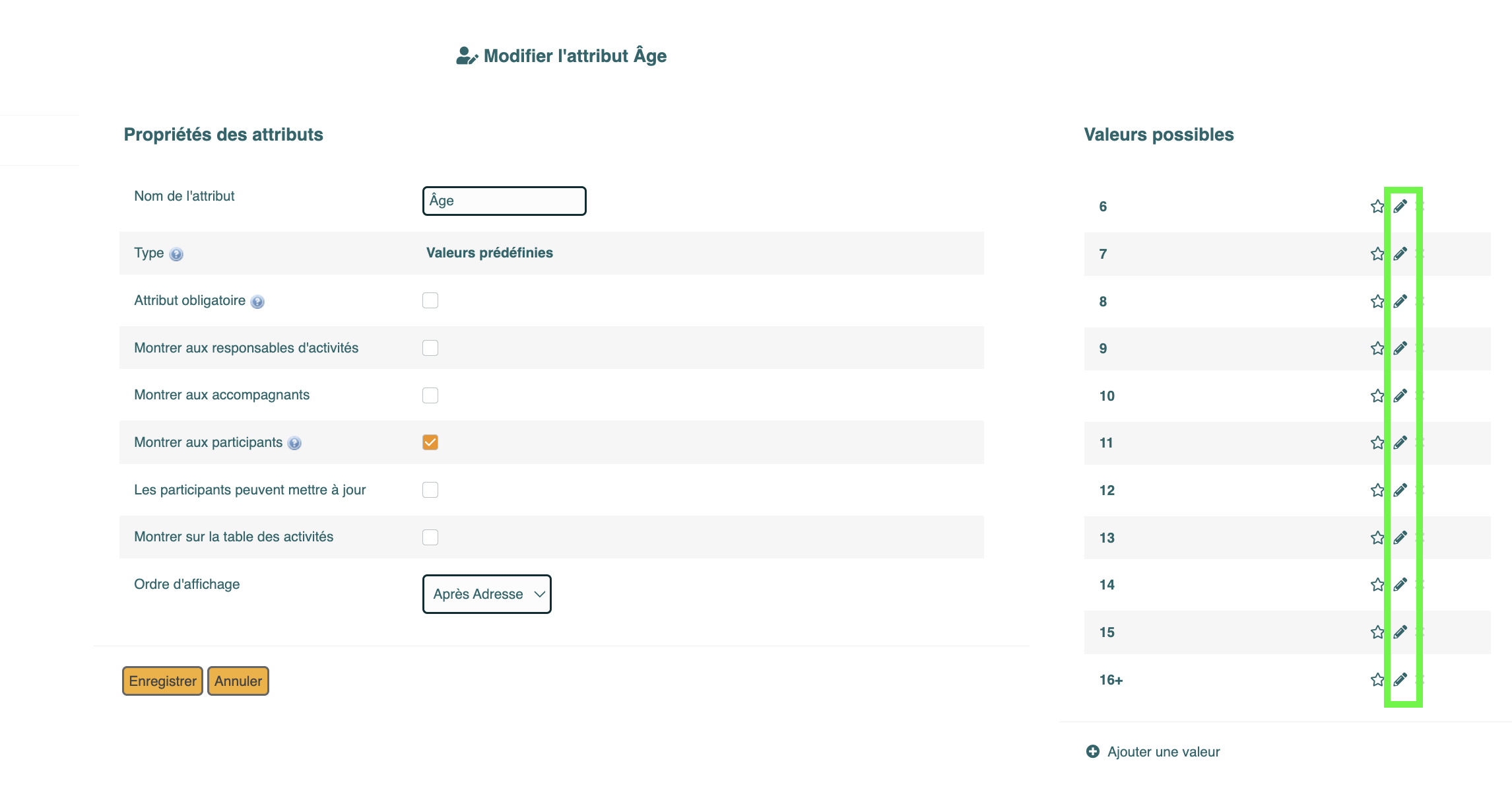This screenshot has width=1512, height=810.
Task: Enable the Attribut obligatoire checkbox
Action: (430, 300)
